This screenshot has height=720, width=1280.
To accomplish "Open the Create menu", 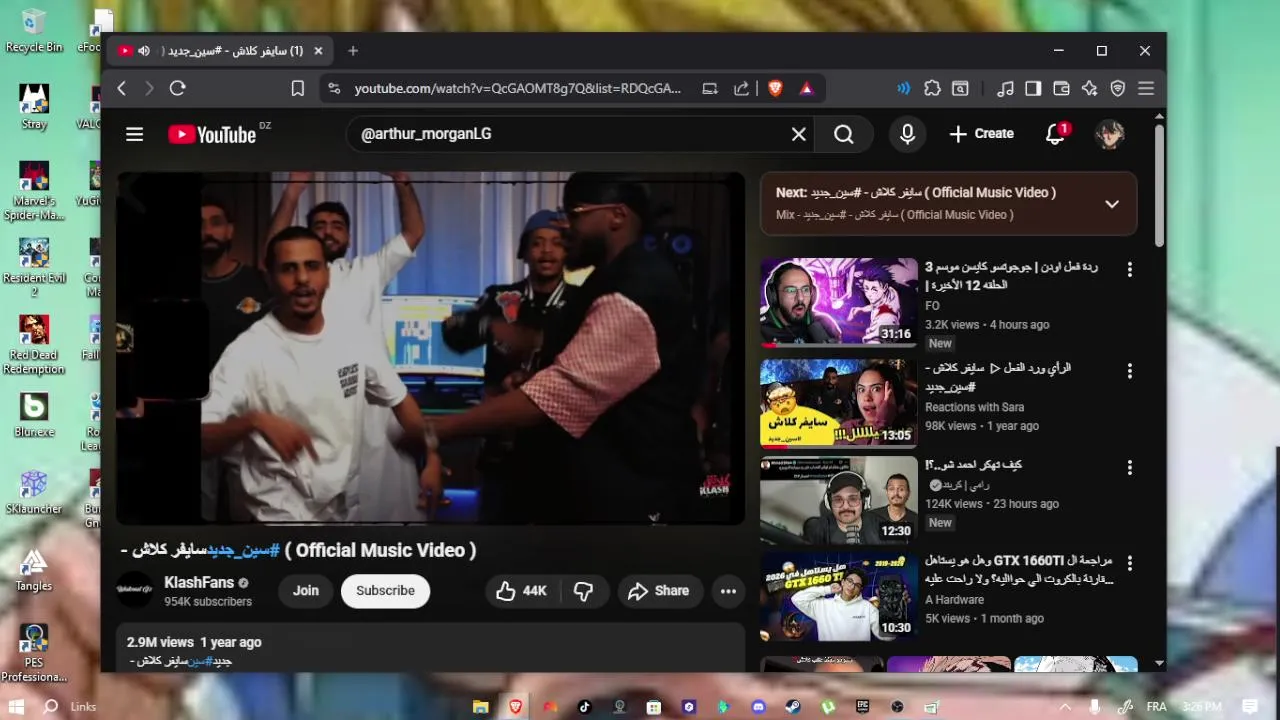I will 981,134.
